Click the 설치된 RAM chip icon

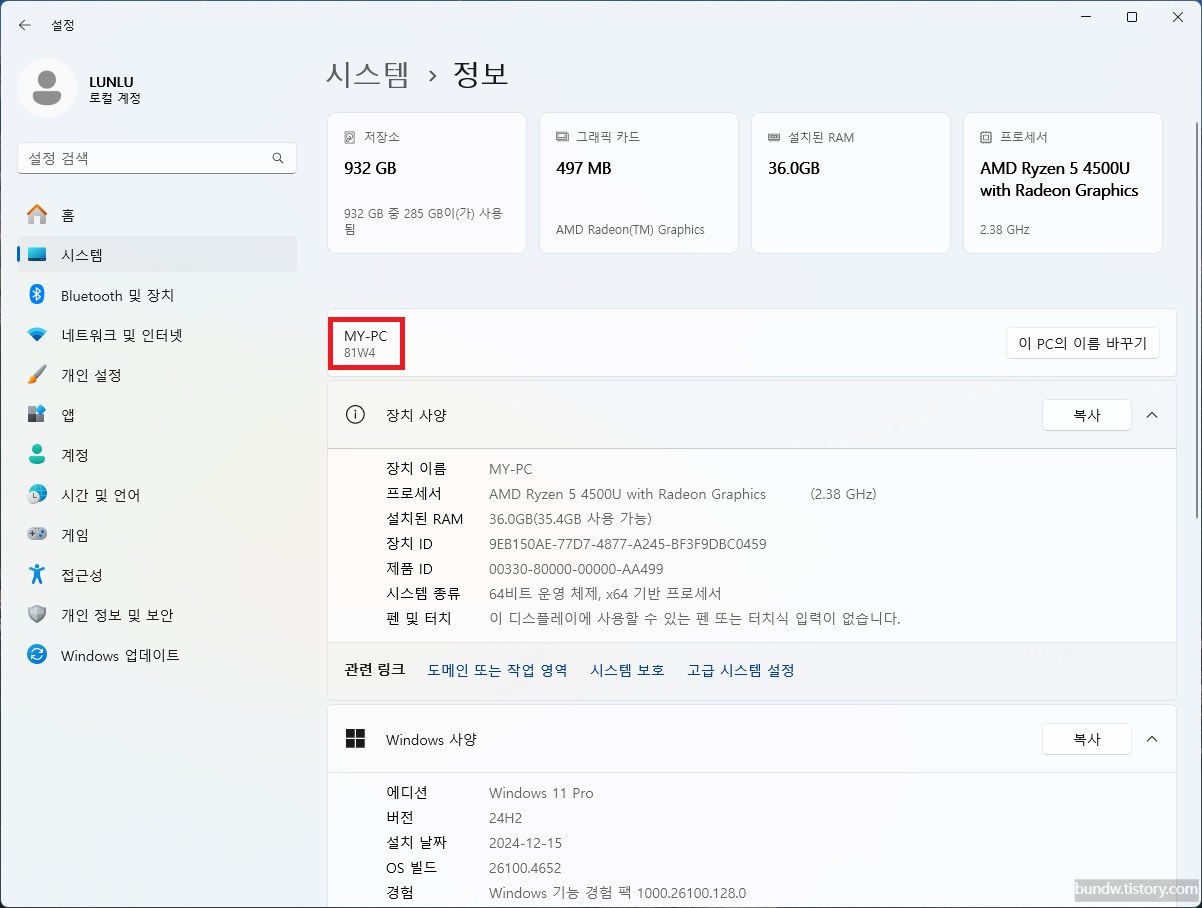(774, 137)
